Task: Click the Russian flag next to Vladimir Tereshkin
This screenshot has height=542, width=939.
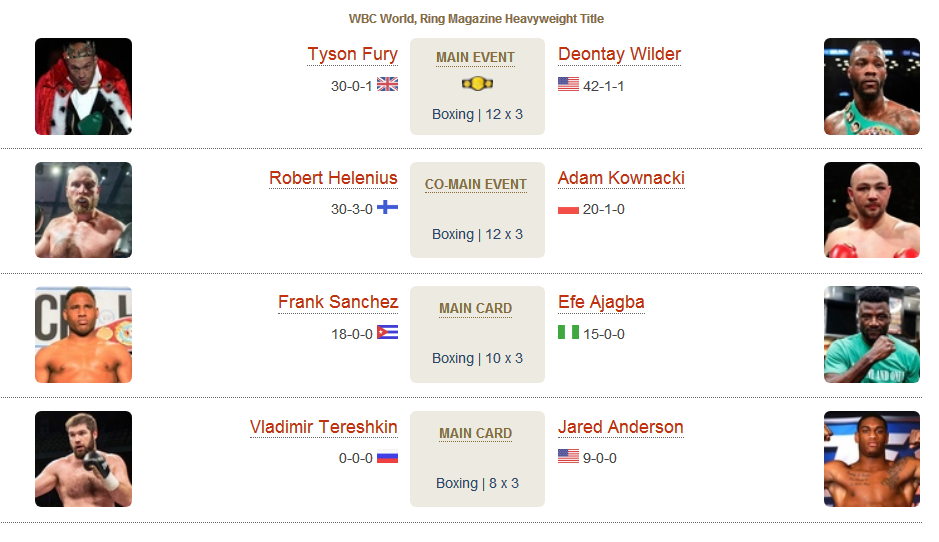Action: 387,457
